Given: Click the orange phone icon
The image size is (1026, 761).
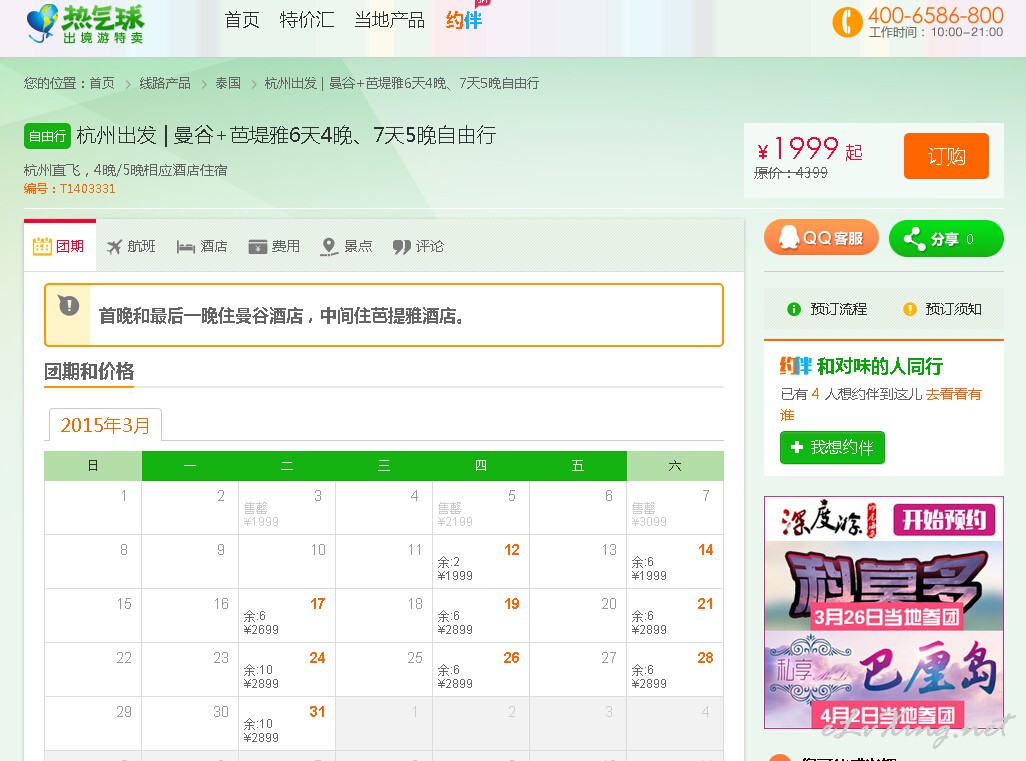Looking at the screenshot, I should [x=847, y=22].
